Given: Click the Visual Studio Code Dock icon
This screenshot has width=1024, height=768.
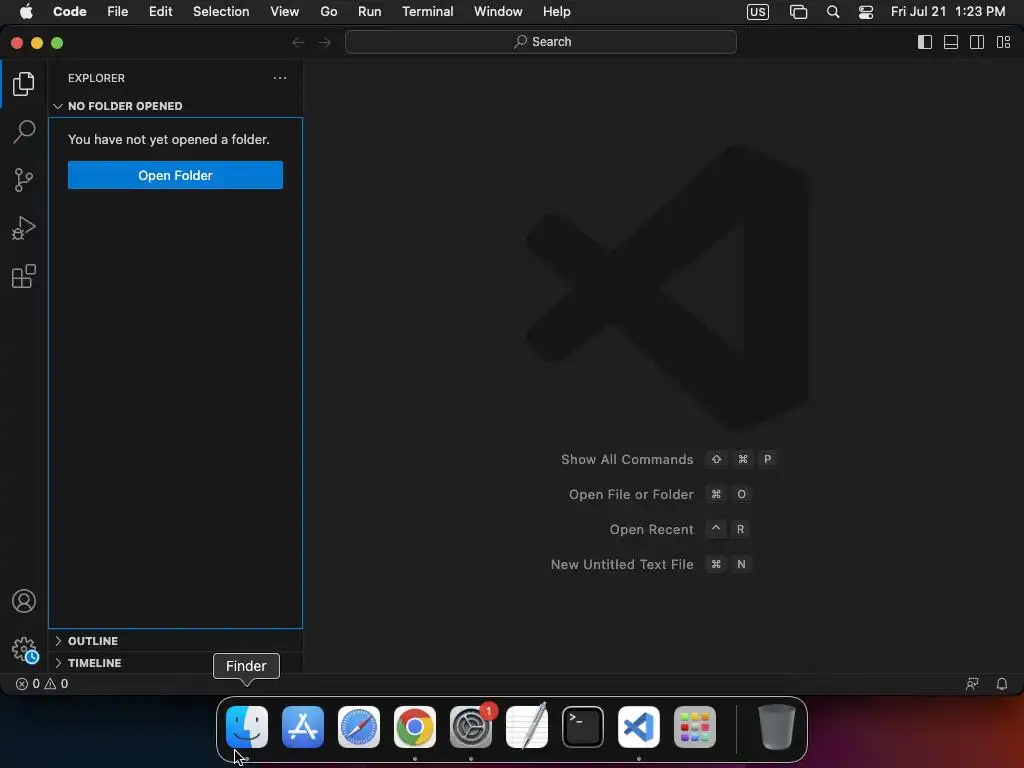Looking at the screenshot, I should pos(639,727).
